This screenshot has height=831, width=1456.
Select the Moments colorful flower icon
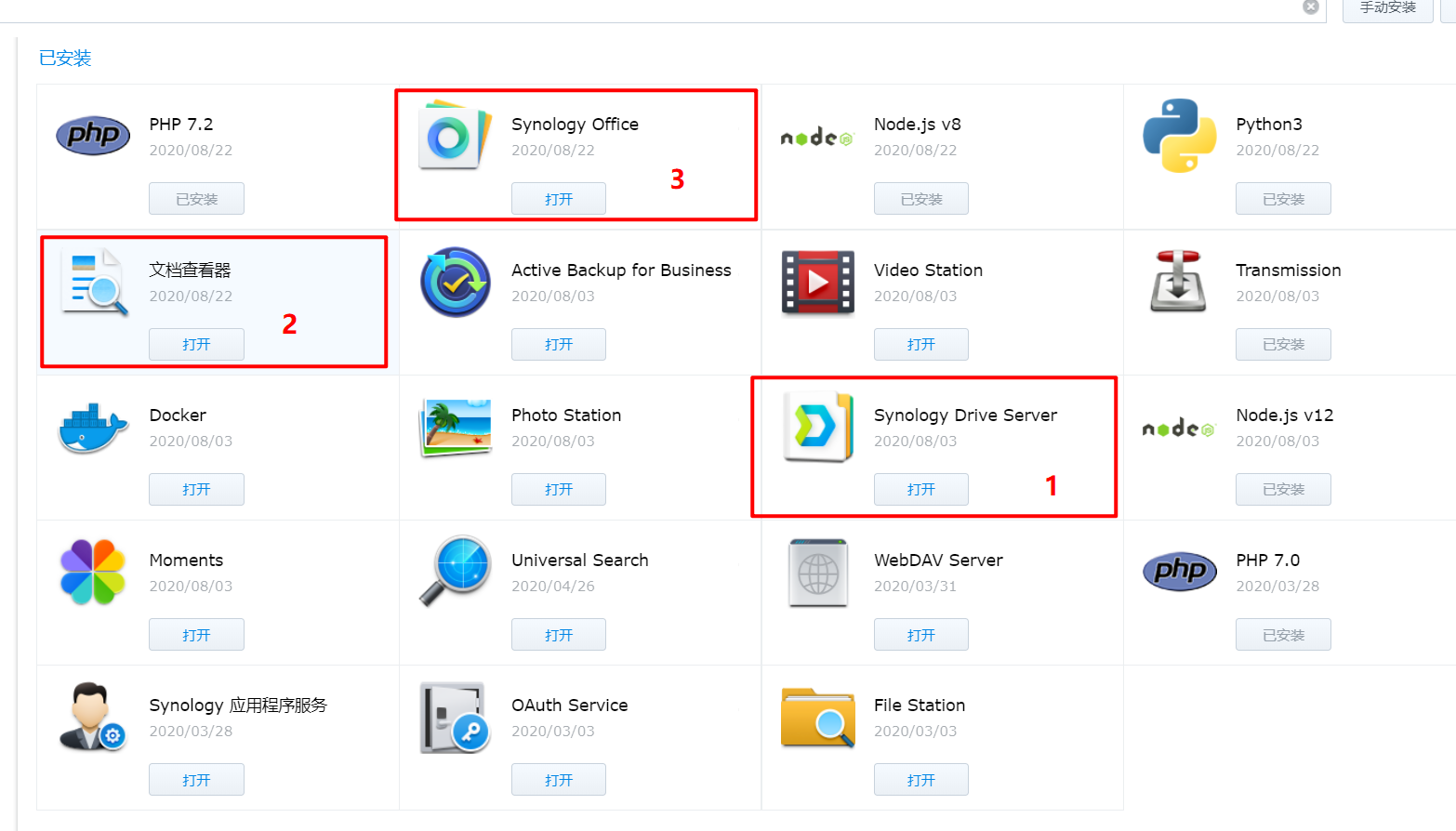[x=93, y=572]
